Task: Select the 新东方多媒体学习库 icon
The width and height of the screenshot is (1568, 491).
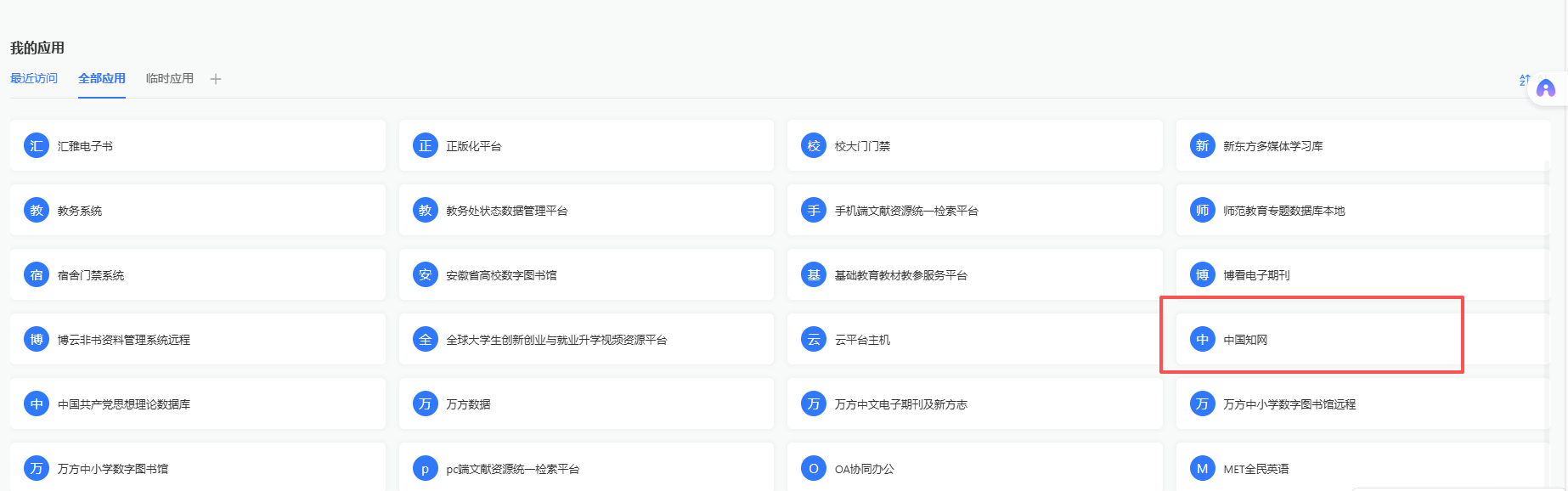Action: pyautogui.click(x=1202, y=146)
